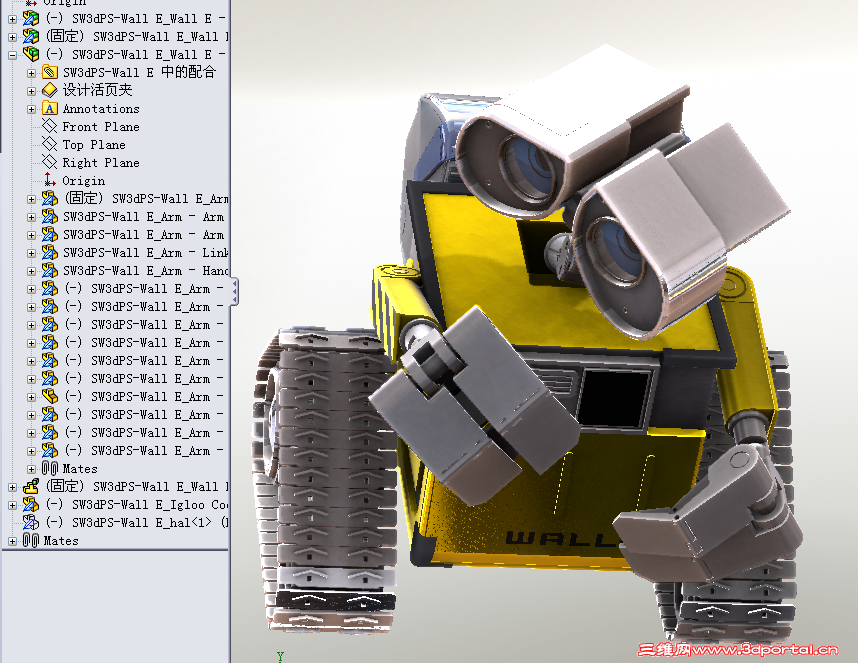Select the assembly icon of the collapsed (-) Wall E_Wall E row
The image size is (858, 663).
tap(31, 19)
